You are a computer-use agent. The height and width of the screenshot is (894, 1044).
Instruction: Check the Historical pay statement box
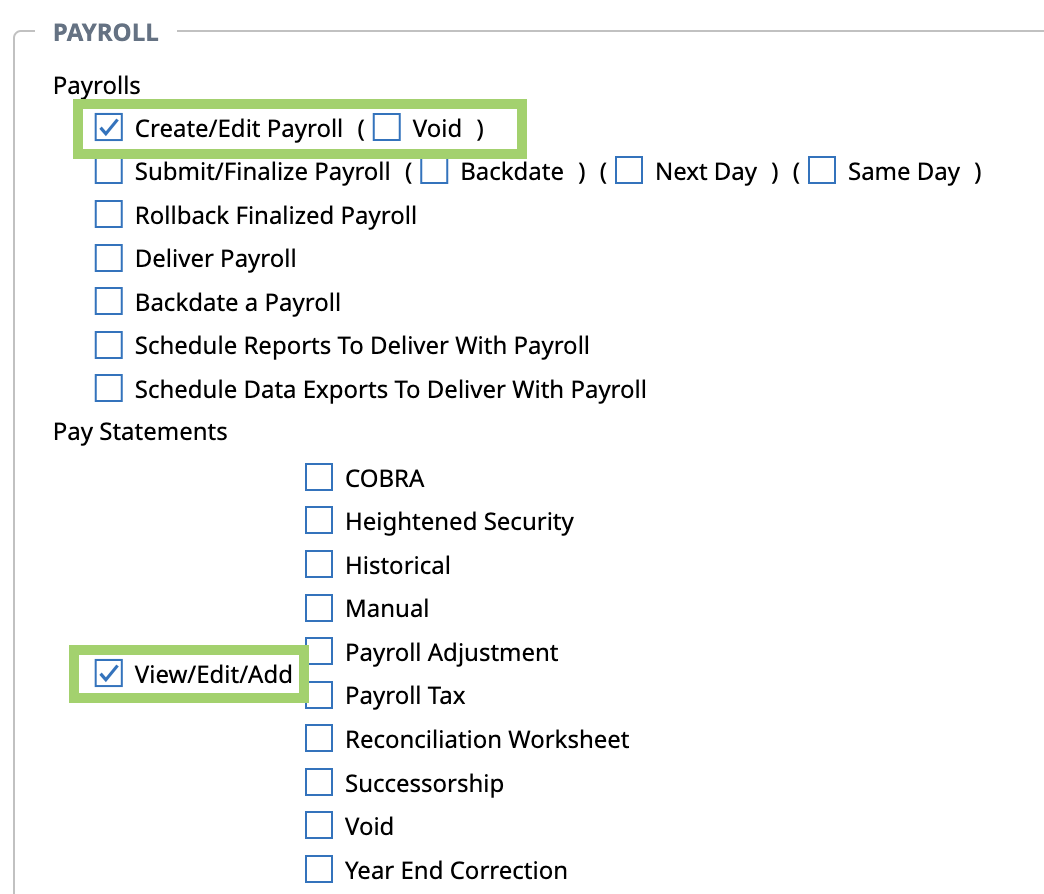[x=319, y=564]
